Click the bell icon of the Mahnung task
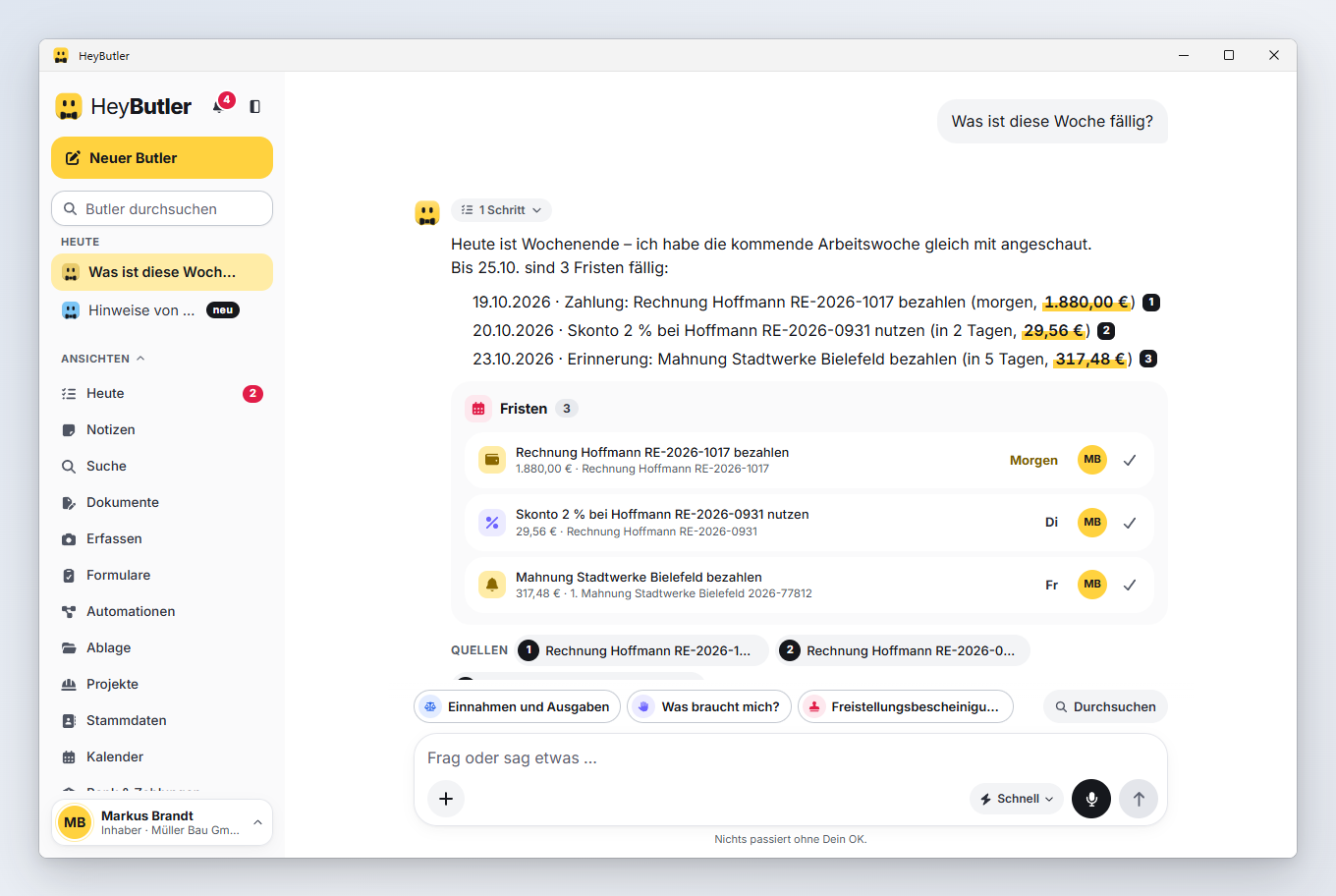Screen dimensions: 1336x896 coord(492,585)
